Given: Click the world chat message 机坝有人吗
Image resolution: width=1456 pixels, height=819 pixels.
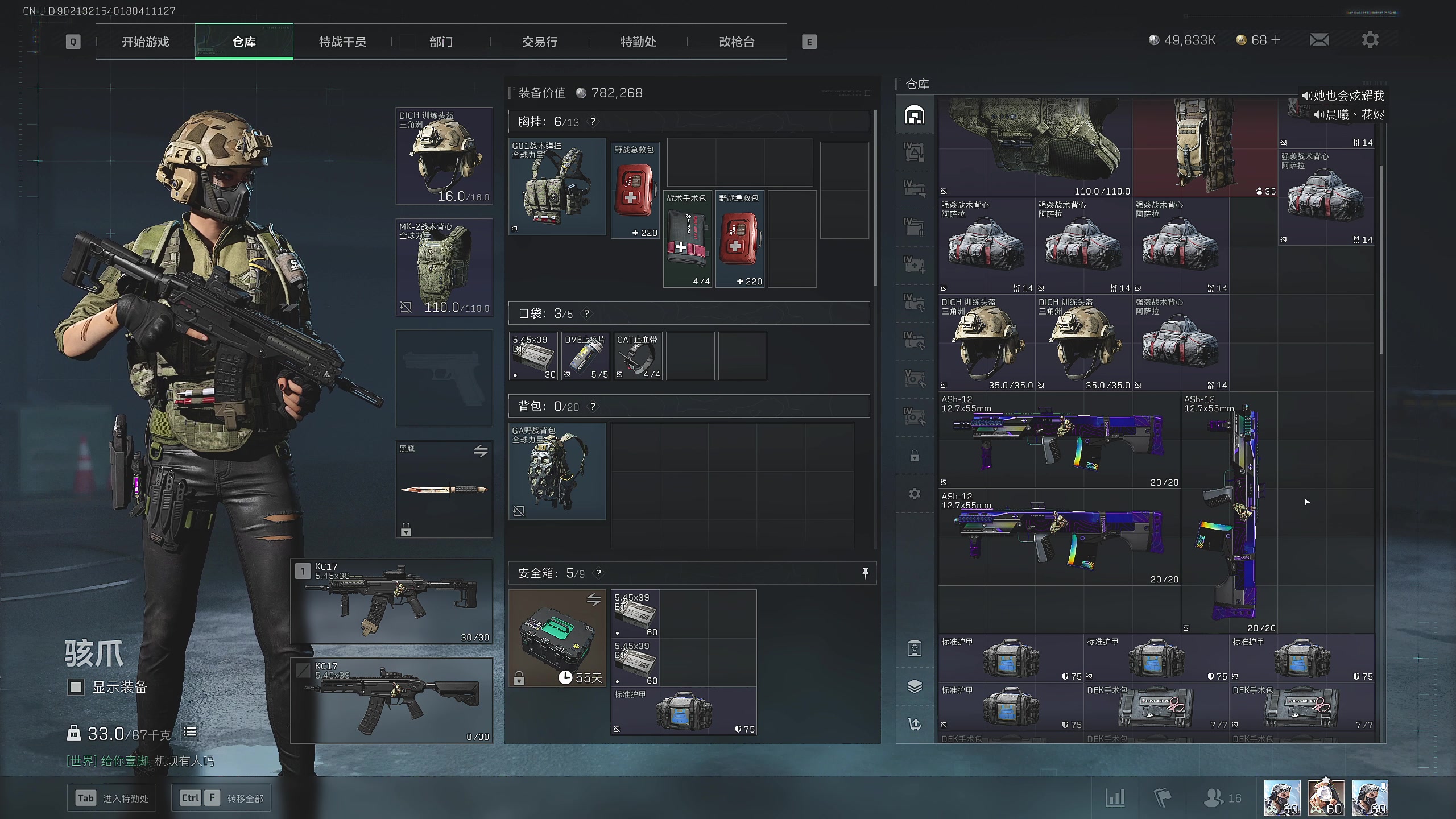Looking at the screenshot, I should click(184, 761).
